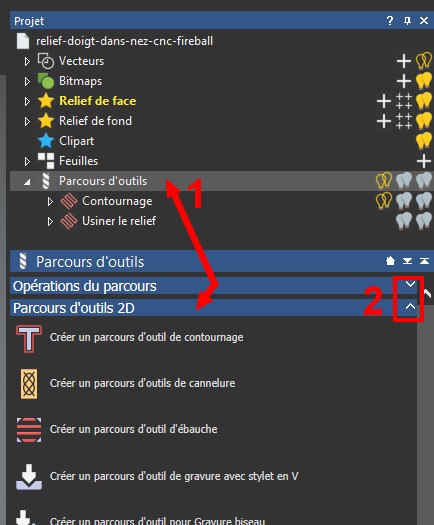The image size is (434, 525).
Task: Open Projet panel help question mark
Action: click(x=390, y=21)
